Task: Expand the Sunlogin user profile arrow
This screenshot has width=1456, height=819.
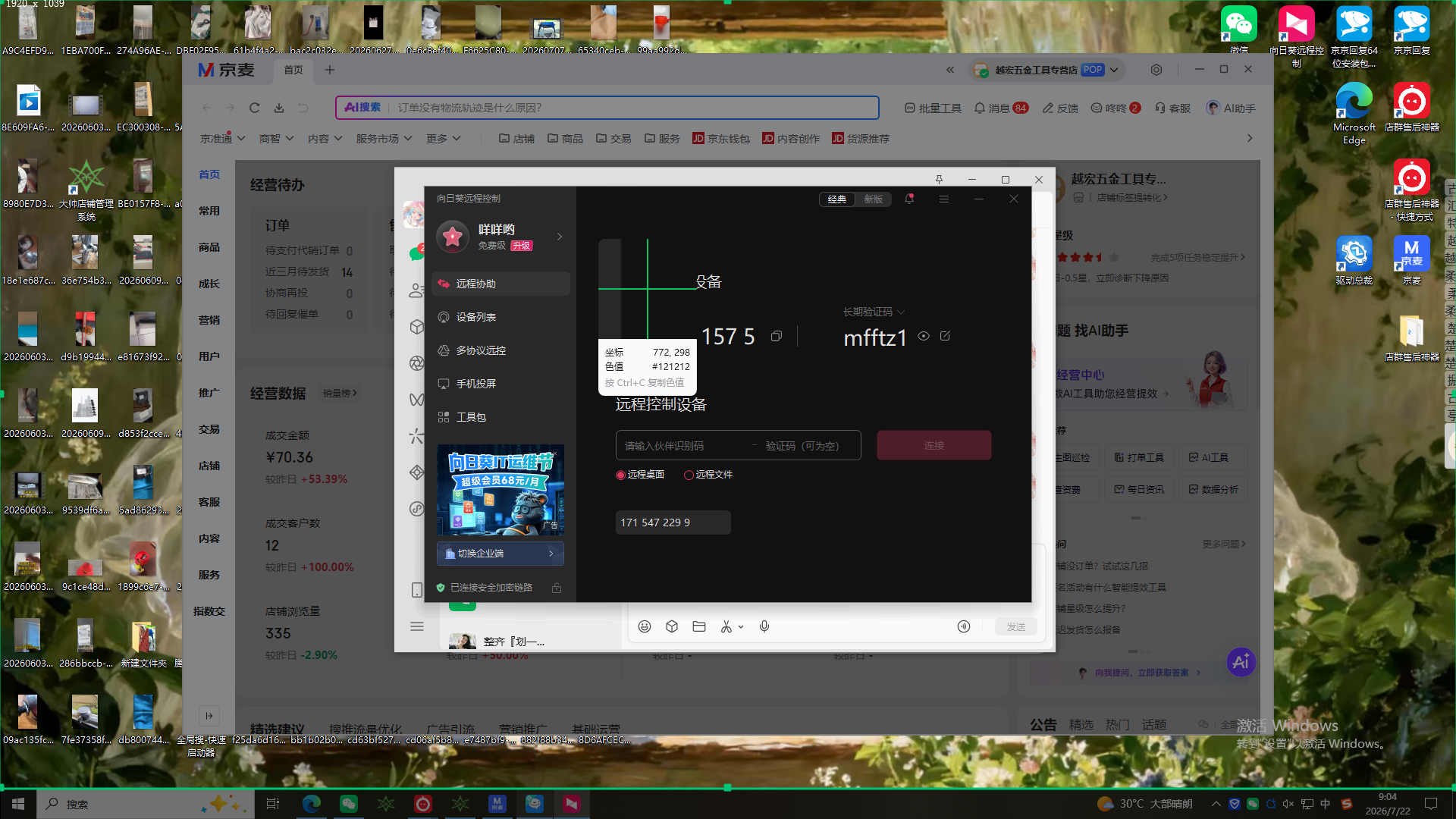Action: click(560, 237)
